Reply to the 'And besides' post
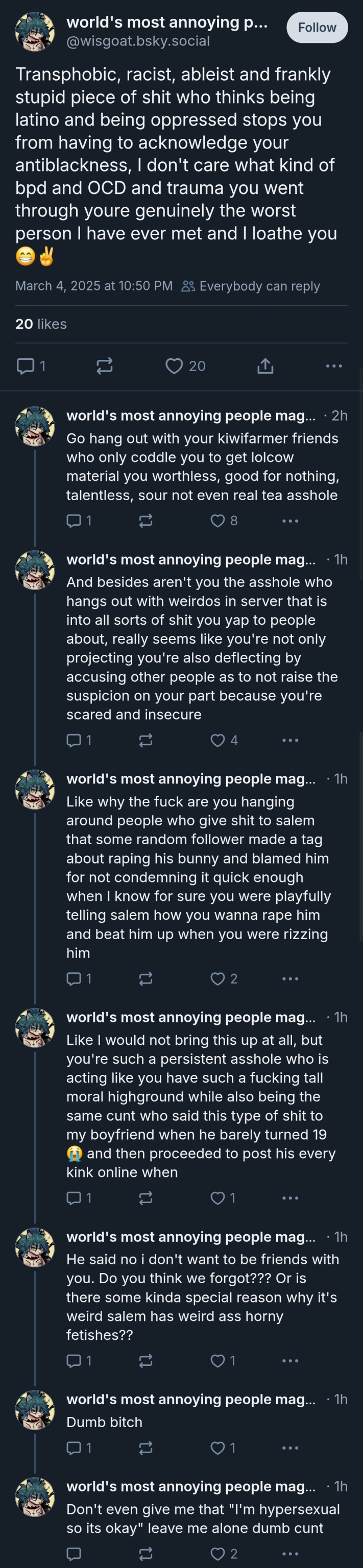The image size is (363, 1568). (74, 740)
